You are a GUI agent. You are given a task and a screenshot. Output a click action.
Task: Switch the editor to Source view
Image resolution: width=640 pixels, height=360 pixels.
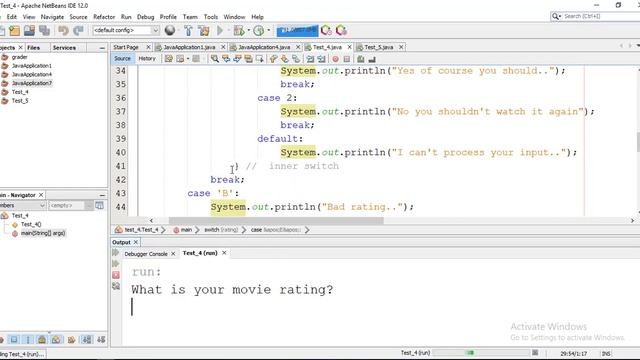(122, 59)
